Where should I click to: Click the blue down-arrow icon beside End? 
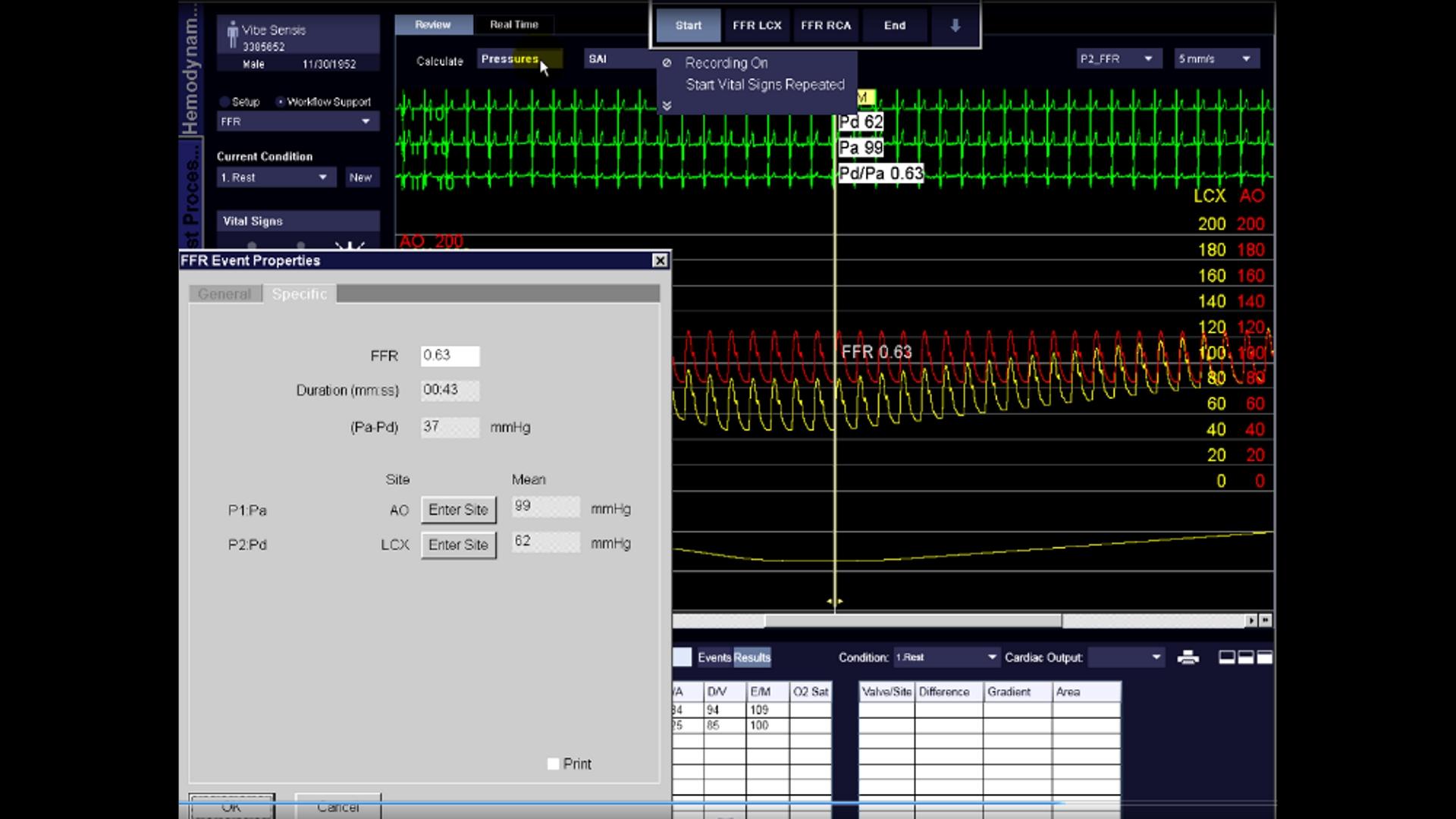click(x=953, y=25)
